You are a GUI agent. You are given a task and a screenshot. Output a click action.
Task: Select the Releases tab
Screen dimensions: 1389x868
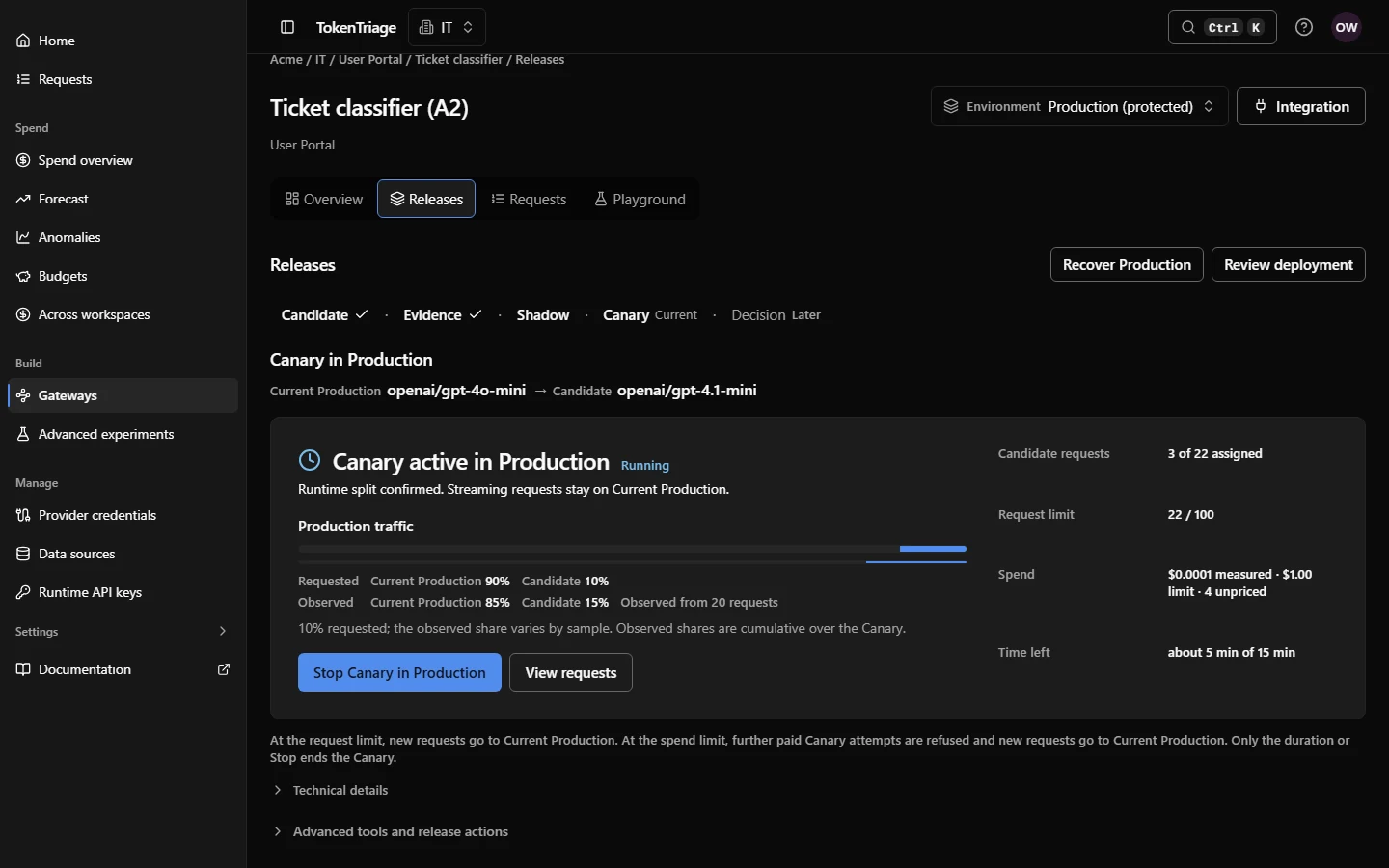426,199
